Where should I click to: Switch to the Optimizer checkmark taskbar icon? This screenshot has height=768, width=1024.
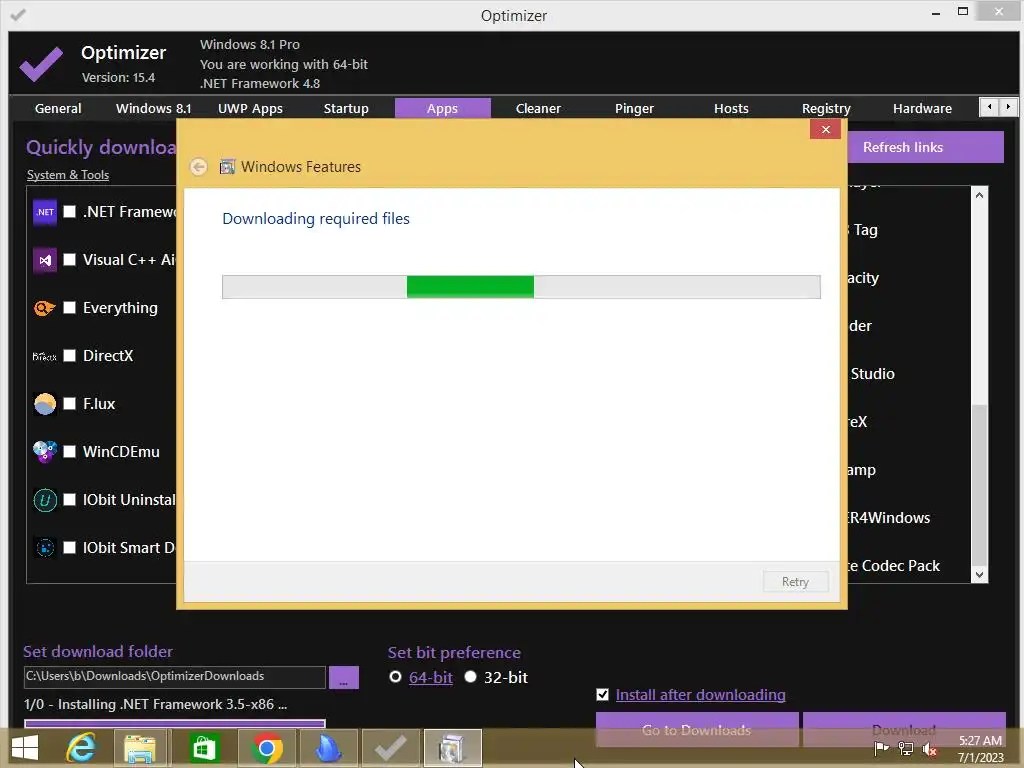[x=391, y=748]
